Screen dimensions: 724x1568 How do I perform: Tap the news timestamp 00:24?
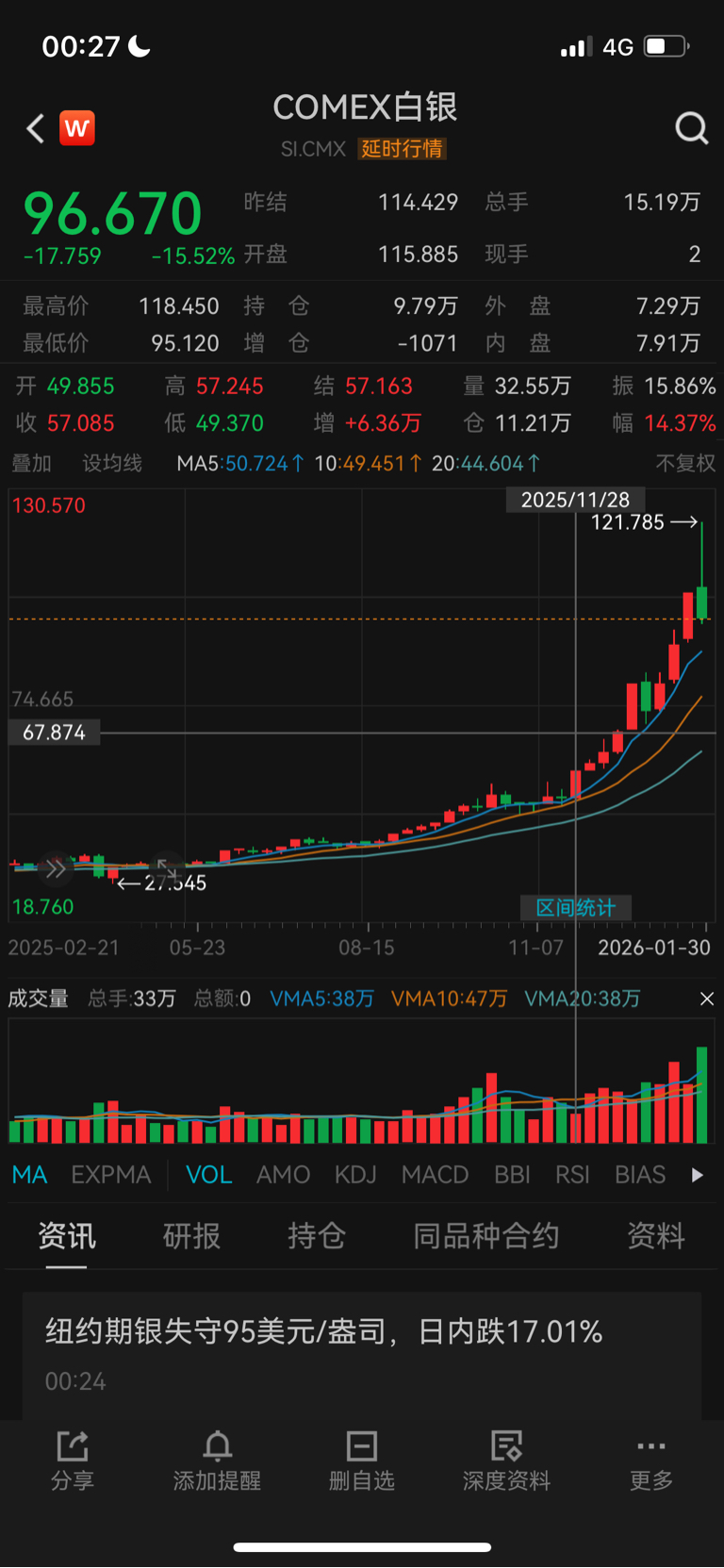tap(75, 1381)
